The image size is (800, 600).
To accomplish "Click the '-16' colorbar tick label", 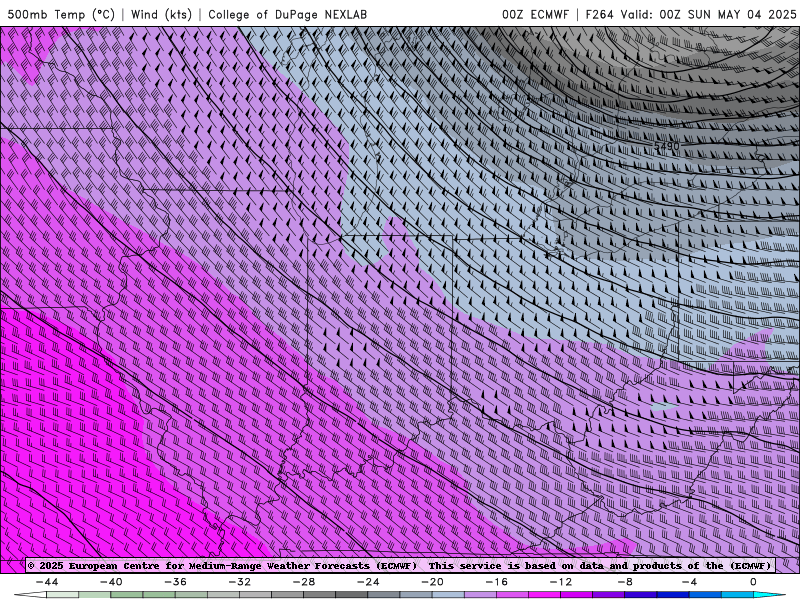I will pos(496,582).
